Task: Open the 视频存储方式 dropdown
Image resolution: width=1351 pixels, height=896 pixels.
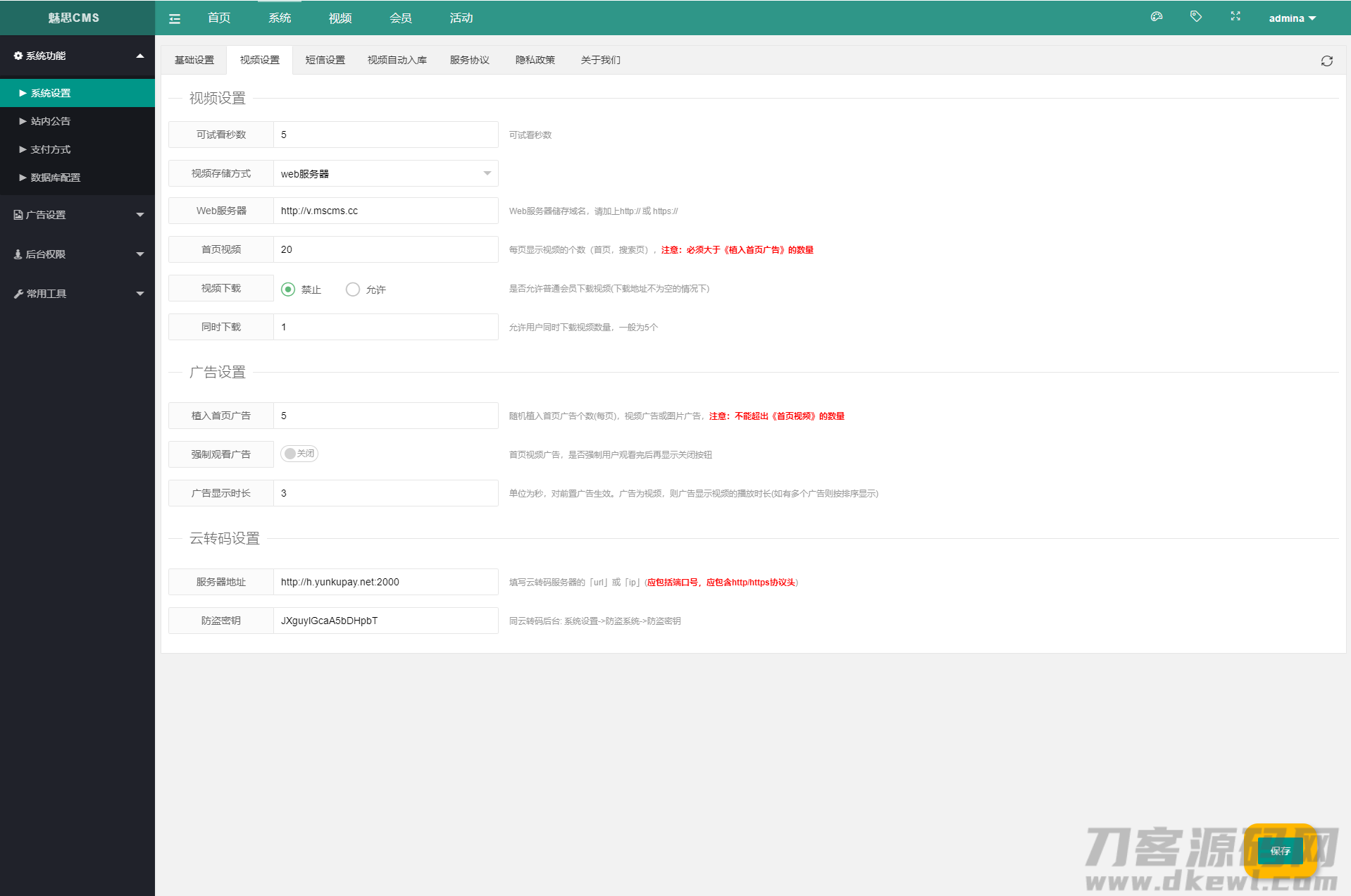Action: coord(385,173)
